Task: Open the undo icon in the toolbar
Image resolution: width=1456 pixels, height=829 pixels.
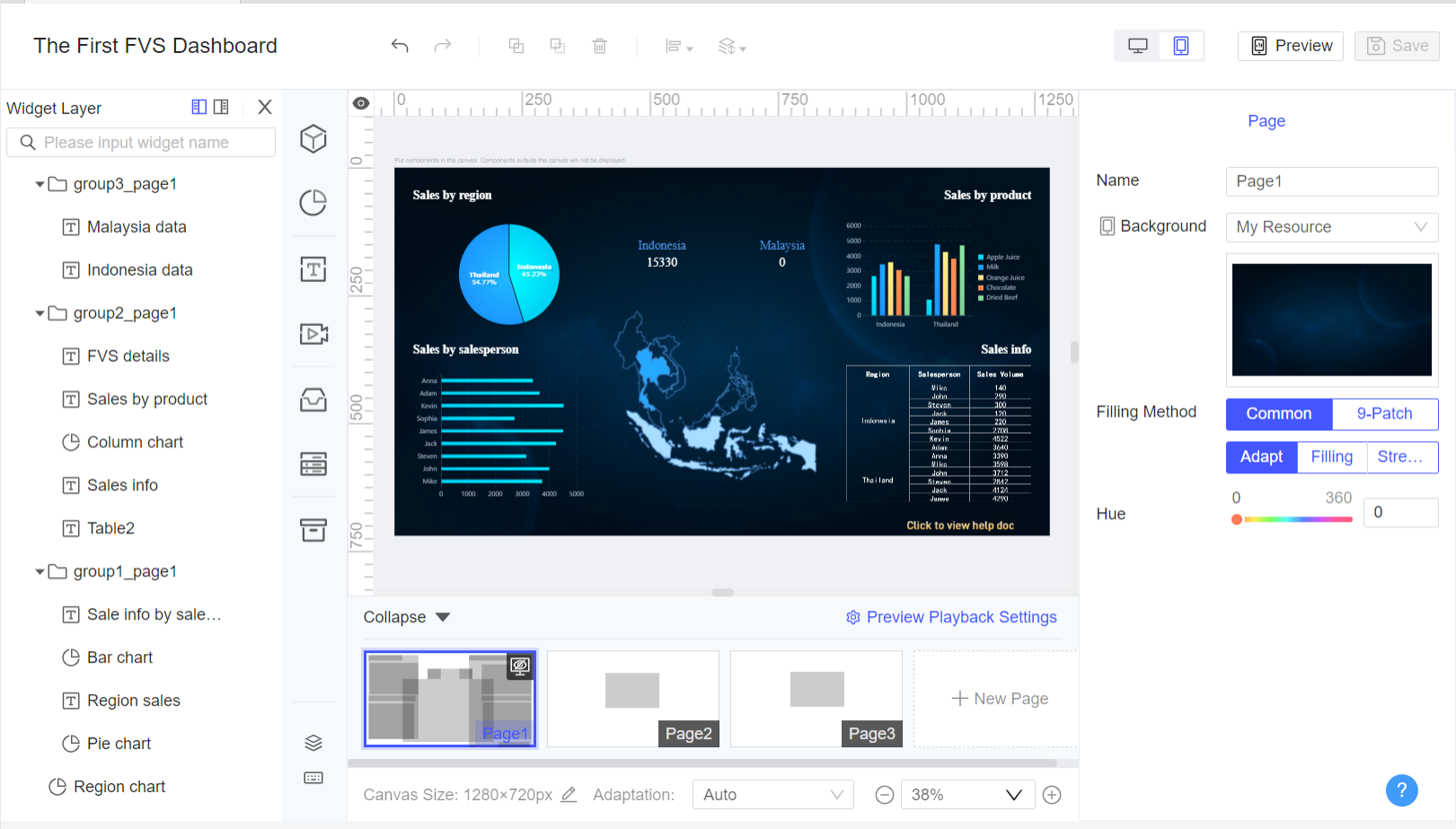Action: [x=399, y=45]
